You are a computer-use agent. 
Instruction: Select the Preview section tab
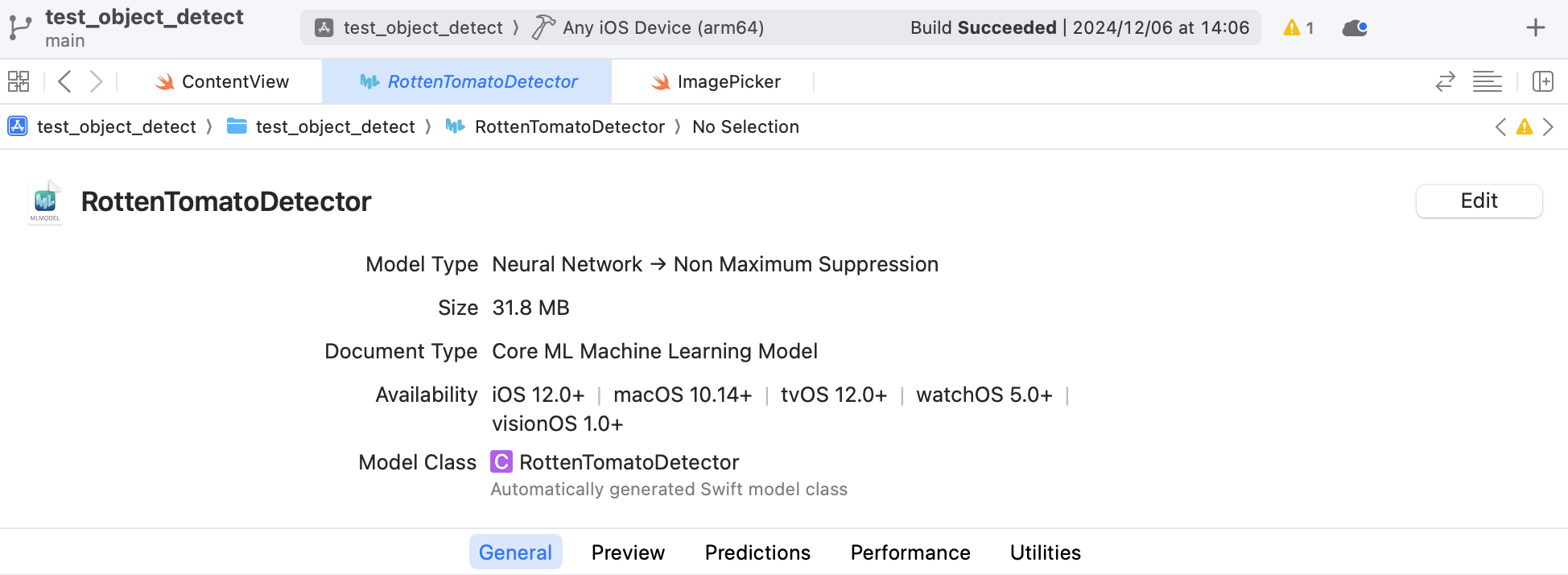click(x=628, y=552)
